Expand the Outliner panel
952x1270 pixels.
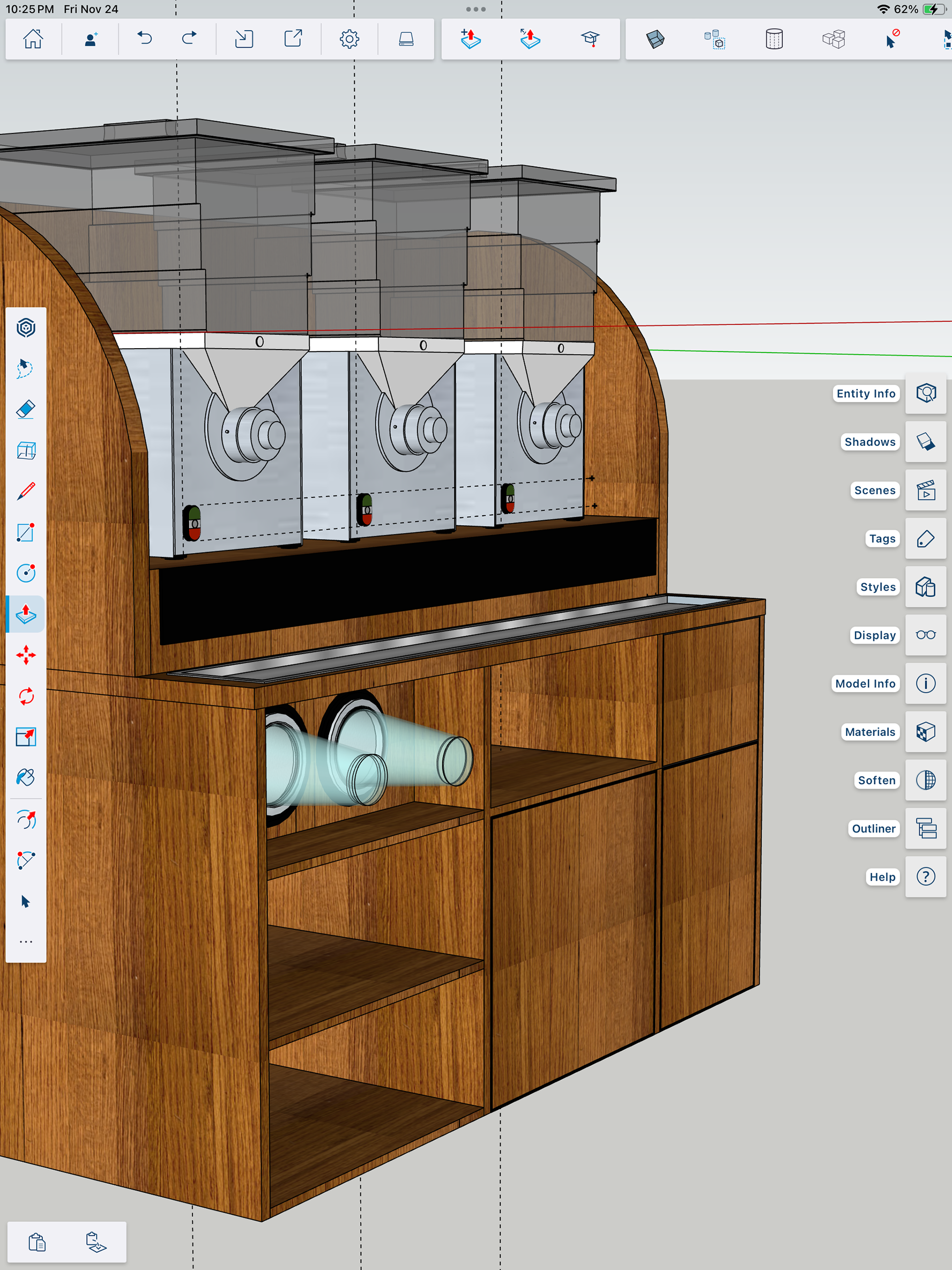point(925,829)
